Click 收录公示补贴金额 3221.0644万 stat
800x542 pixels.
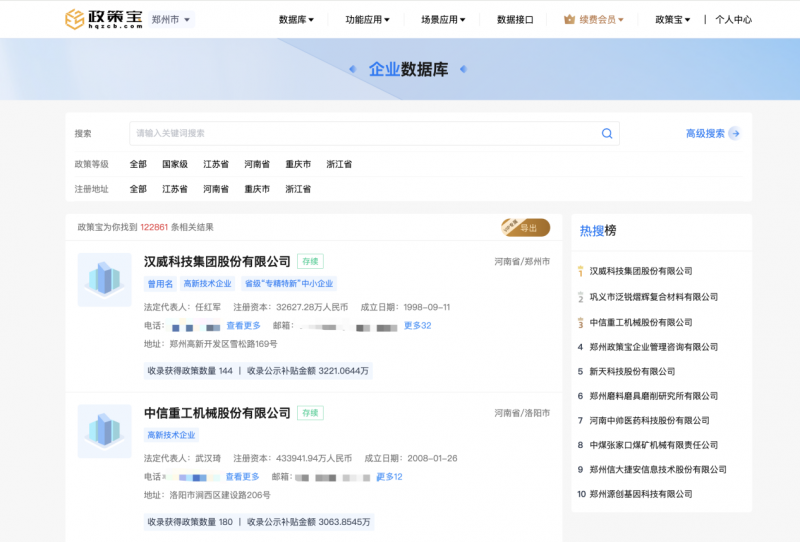(308, 371)
